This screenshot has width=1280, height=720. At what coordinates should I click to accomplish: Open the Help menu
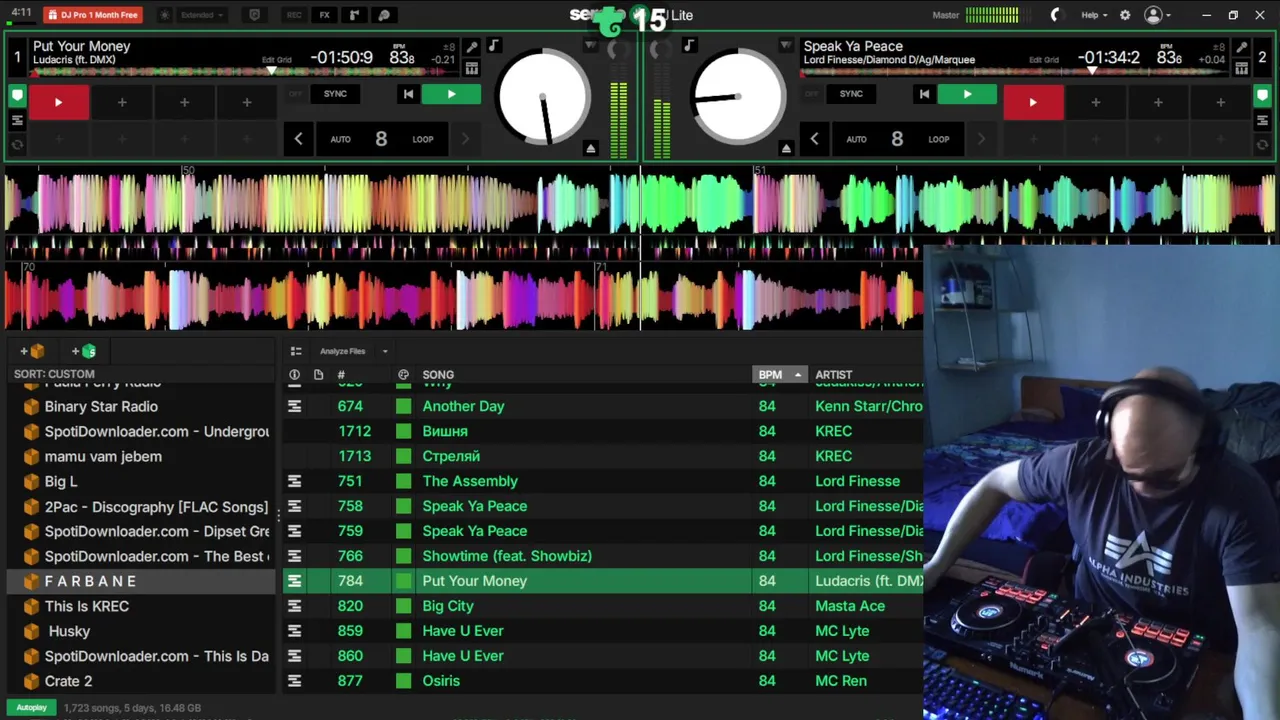(1094, 15)
